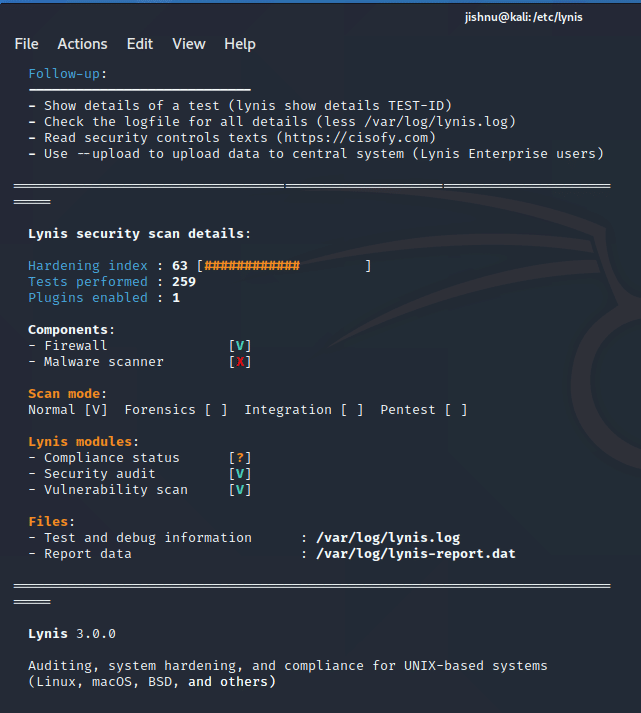
Task: Open the View menu
Action: click(188, 44)
